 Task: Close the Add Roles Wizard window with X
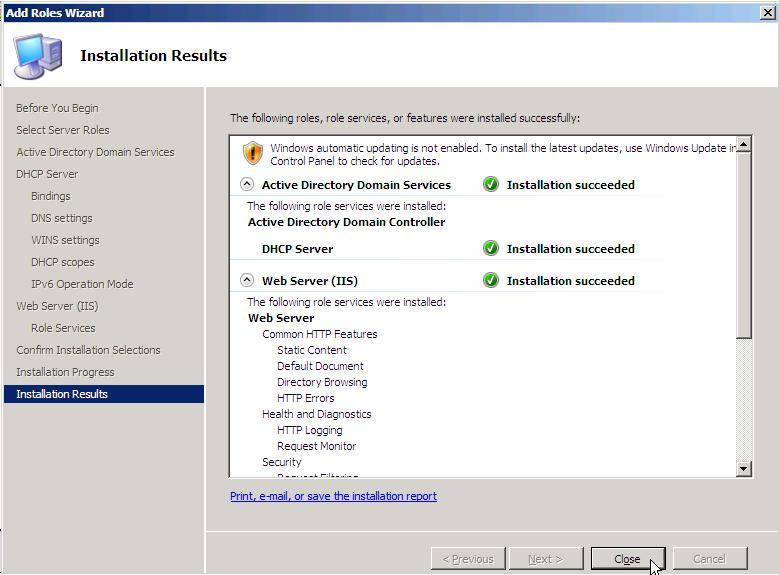click(x=767, y=12)
